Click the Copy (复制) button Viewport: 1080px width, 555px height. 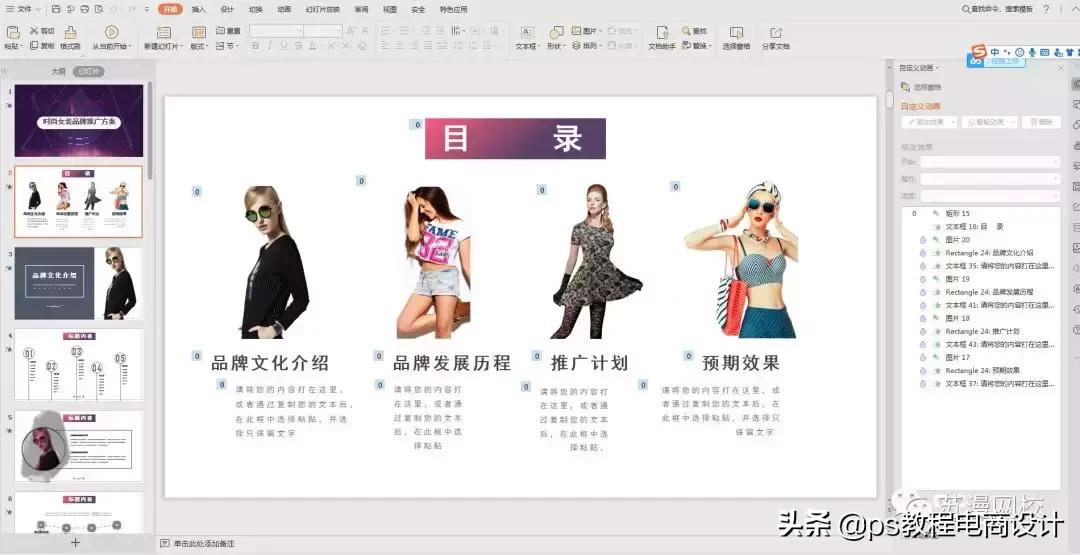tap(41, 46)
